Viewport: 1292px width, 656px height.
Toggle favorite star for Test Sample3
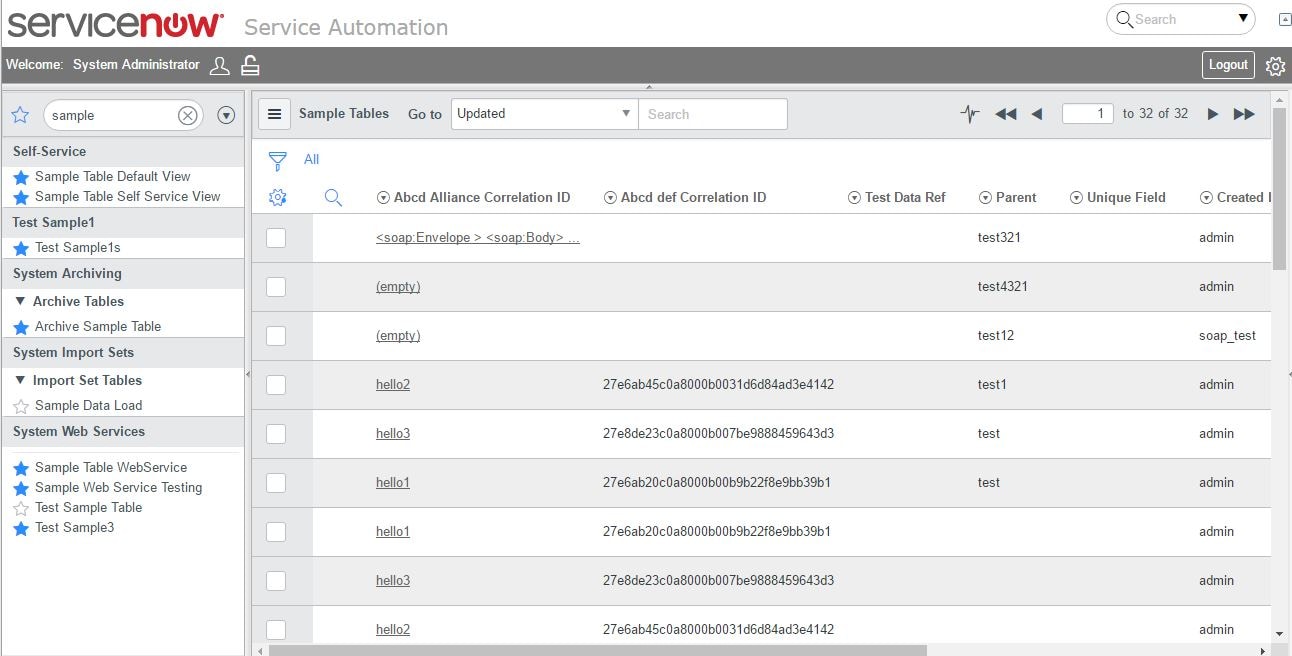21,528
